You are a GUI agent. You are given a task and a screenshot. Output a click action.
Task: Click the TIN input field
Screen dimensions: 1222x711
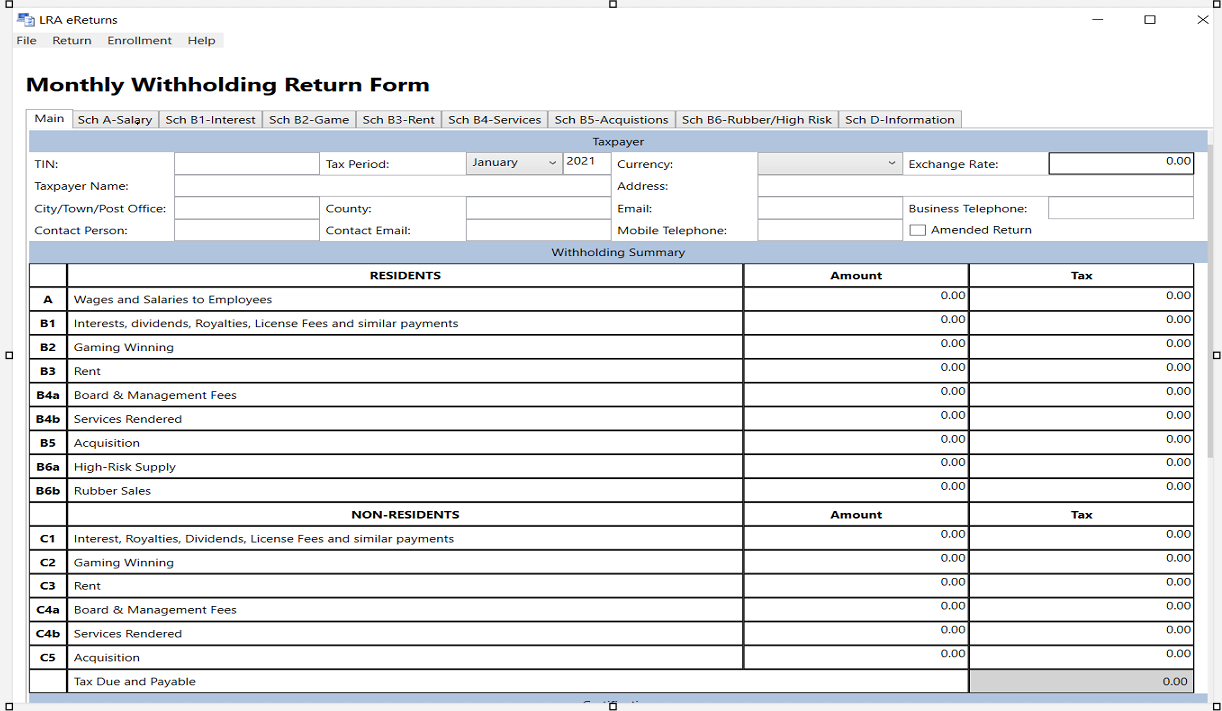[246, 164]
